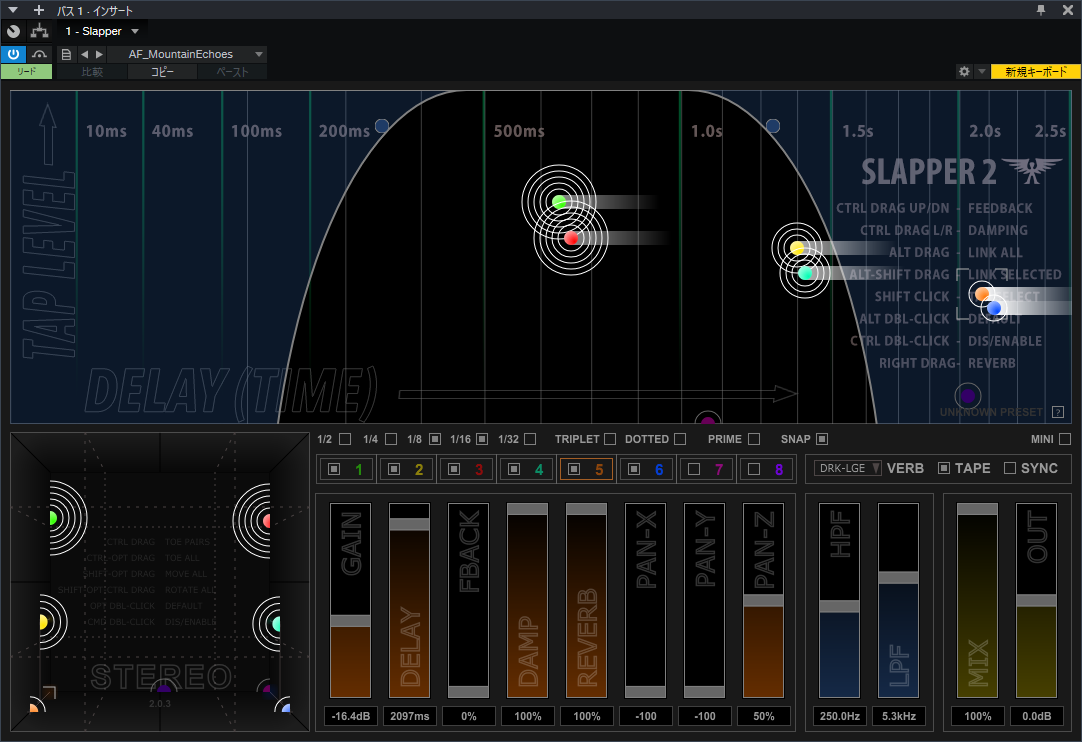Enable the MINI view checkbox
Screen dimensions: 1082x742
point(1065,439)
